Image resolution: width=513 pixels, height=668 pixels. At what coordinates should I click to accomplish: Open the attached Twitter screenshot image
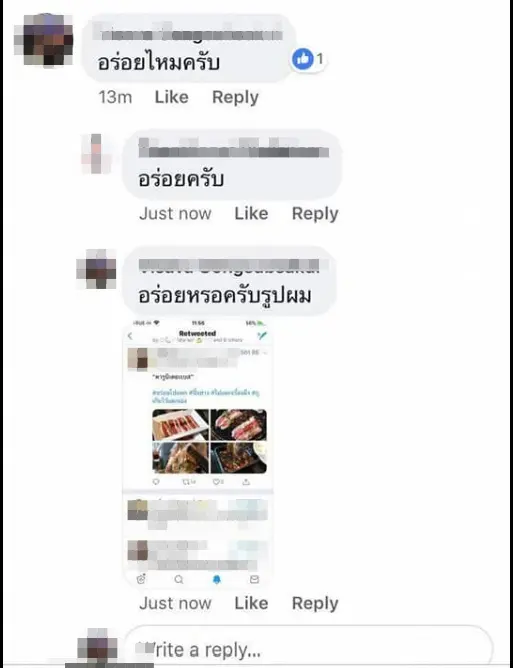[198, 454]
